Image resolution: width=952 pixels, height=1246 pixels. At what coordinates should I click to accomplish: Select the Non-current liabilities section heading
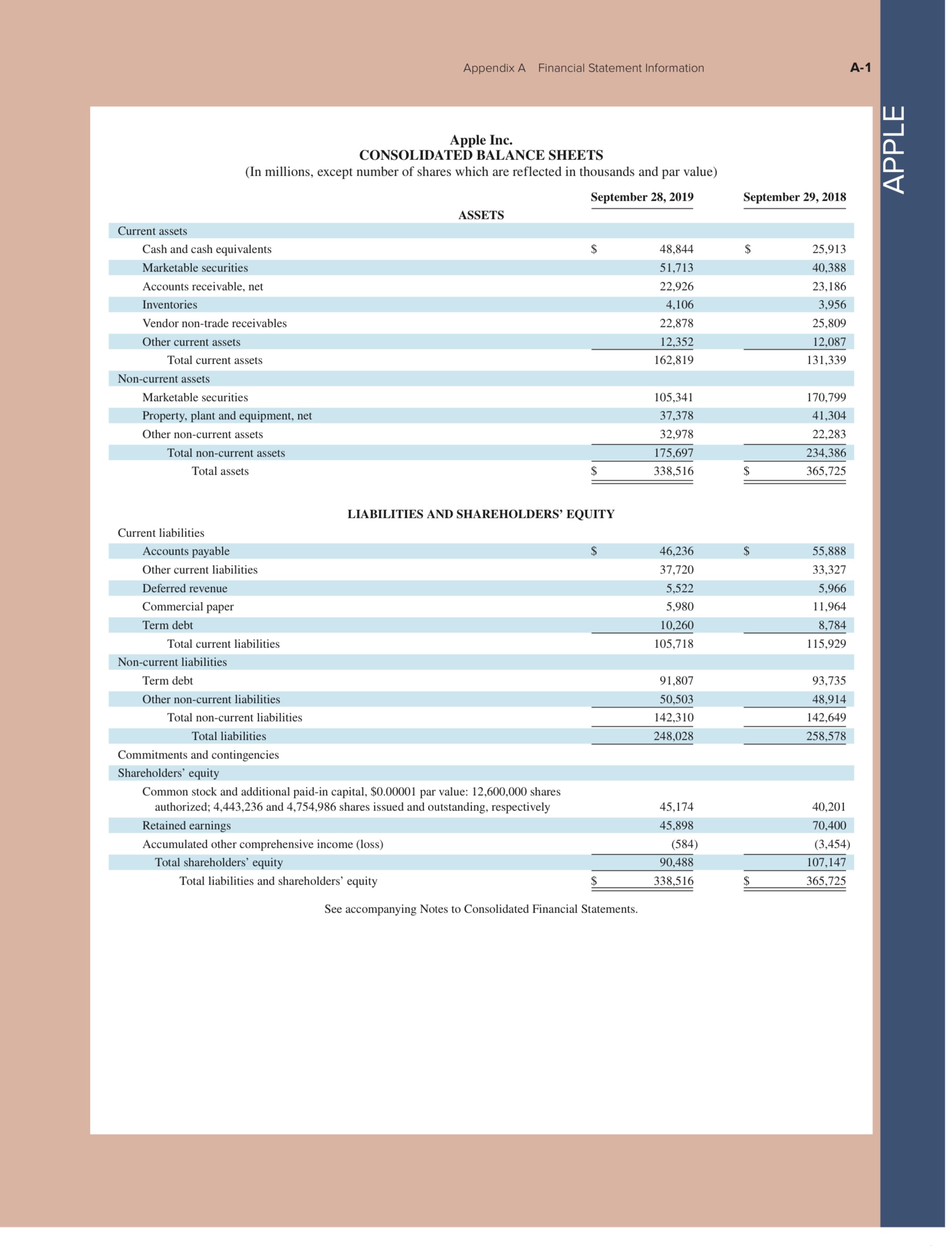(172, 662)
